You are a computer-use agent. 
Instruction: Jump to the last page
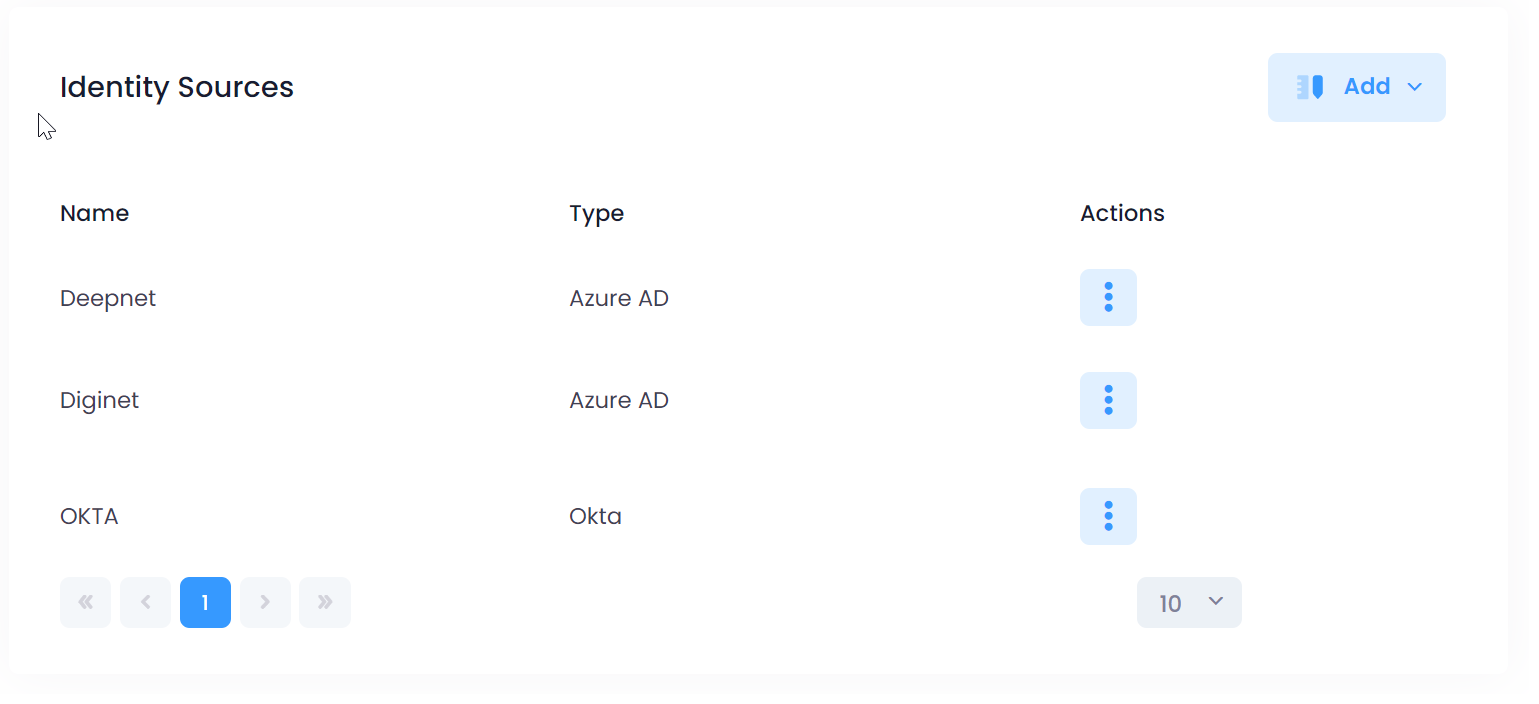tap(325, 602)
